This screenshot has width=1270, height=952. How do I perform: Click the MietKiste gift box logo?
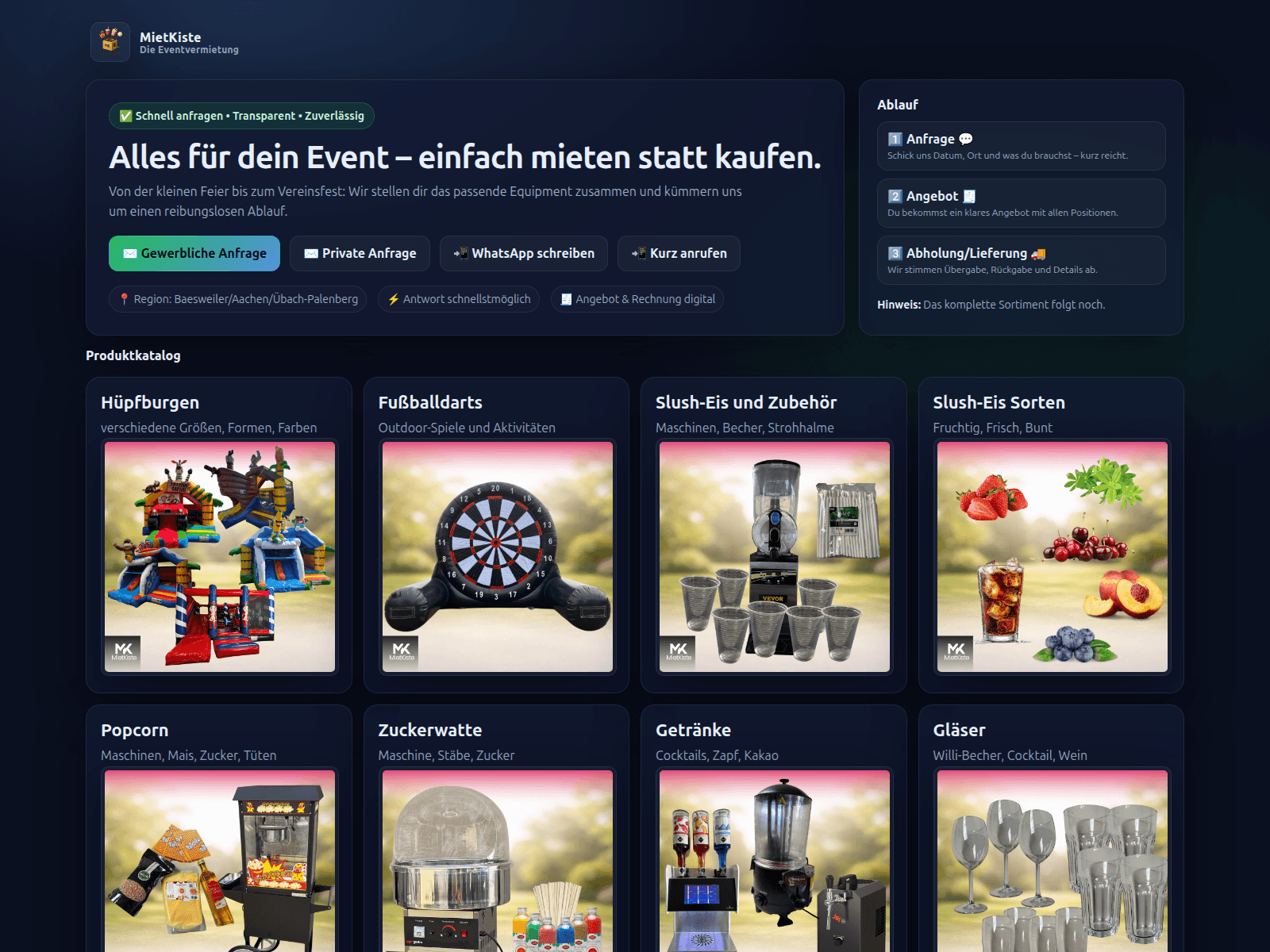click(110, 42)
